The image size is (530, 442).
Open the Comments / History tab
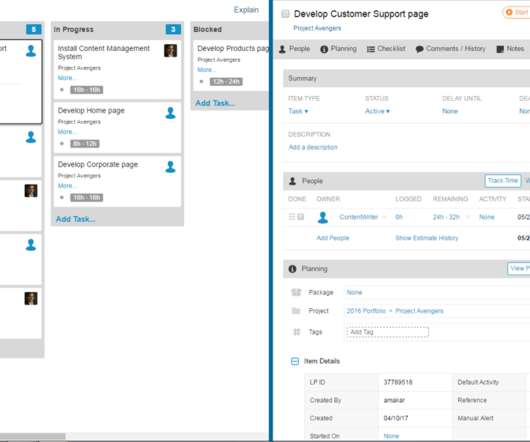451,49
